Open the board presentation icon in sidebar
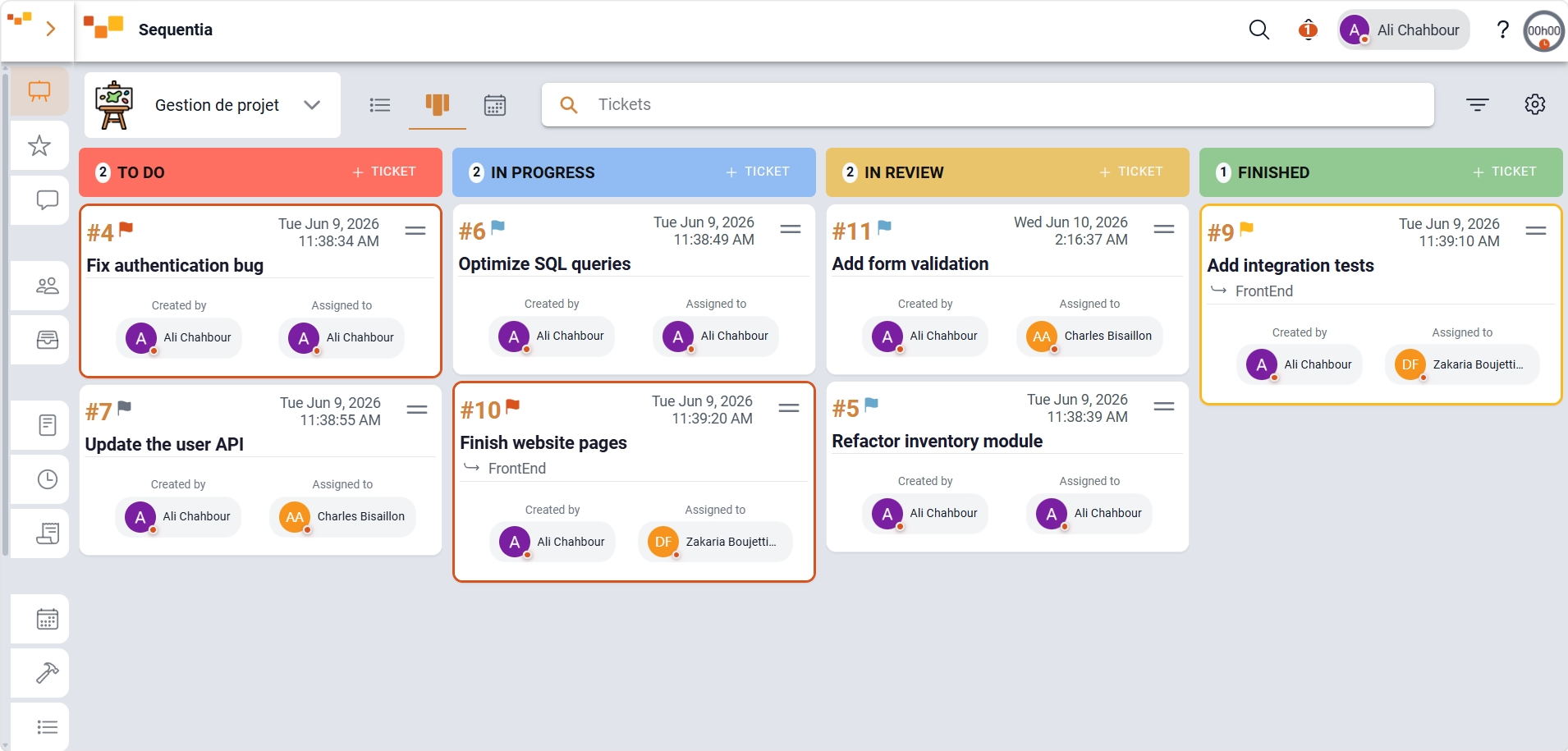This screenshot has height=751, width=1568. pyautogui.click(x=39, y=91)
